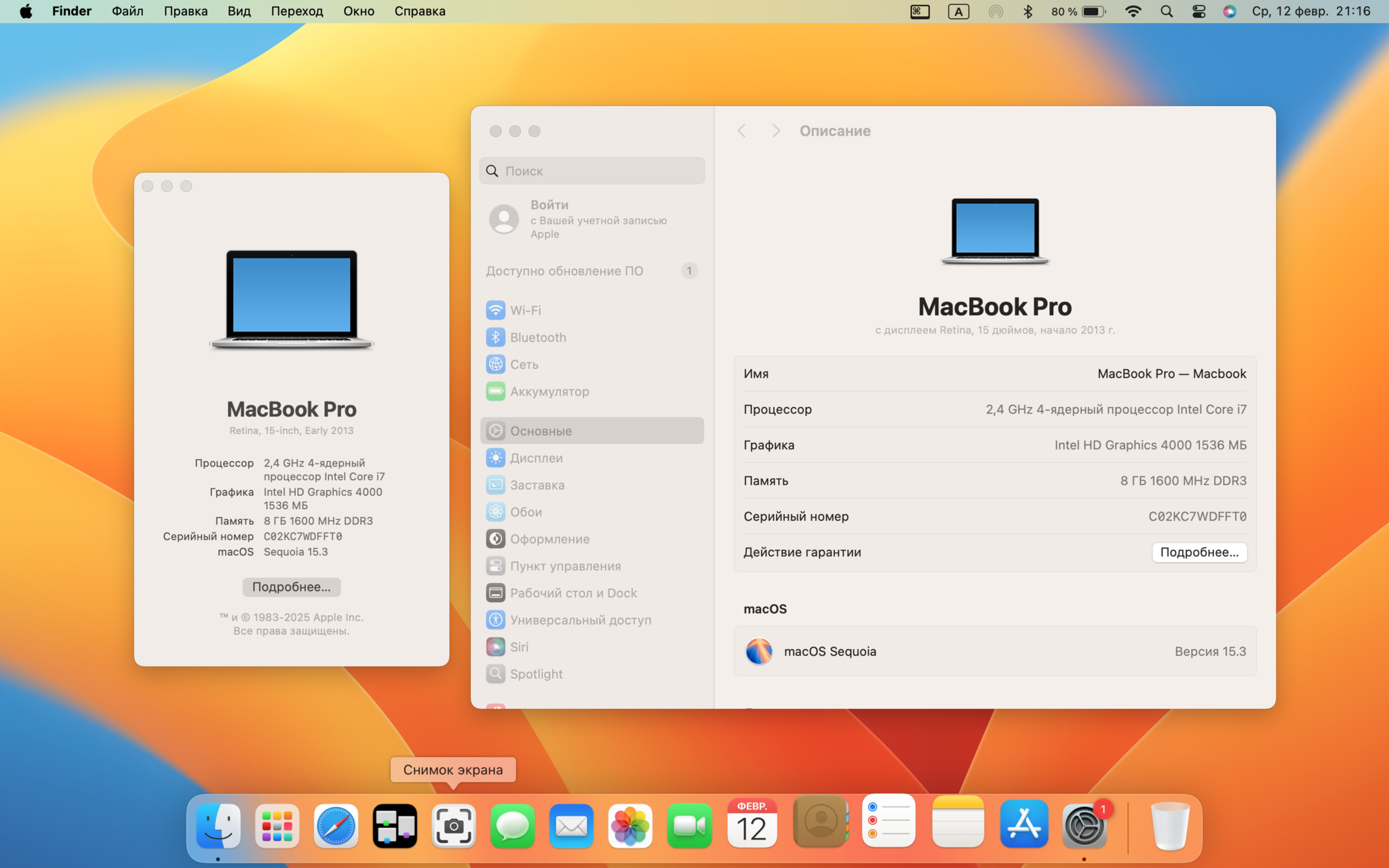Open Photos app from the Dock

coord(630,826)
